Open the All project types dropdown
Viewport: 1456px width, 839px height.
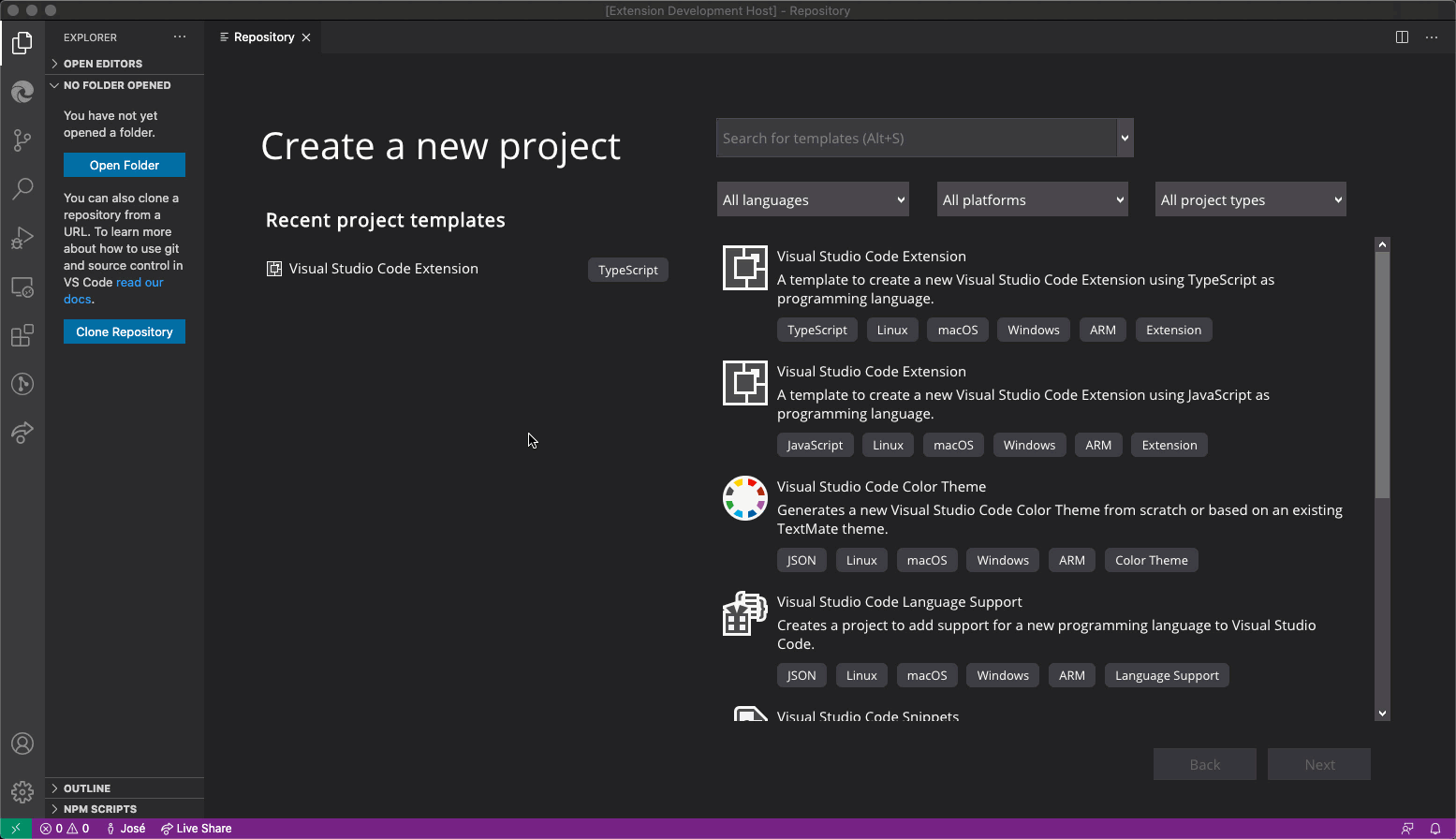(x=1251, y=199)
